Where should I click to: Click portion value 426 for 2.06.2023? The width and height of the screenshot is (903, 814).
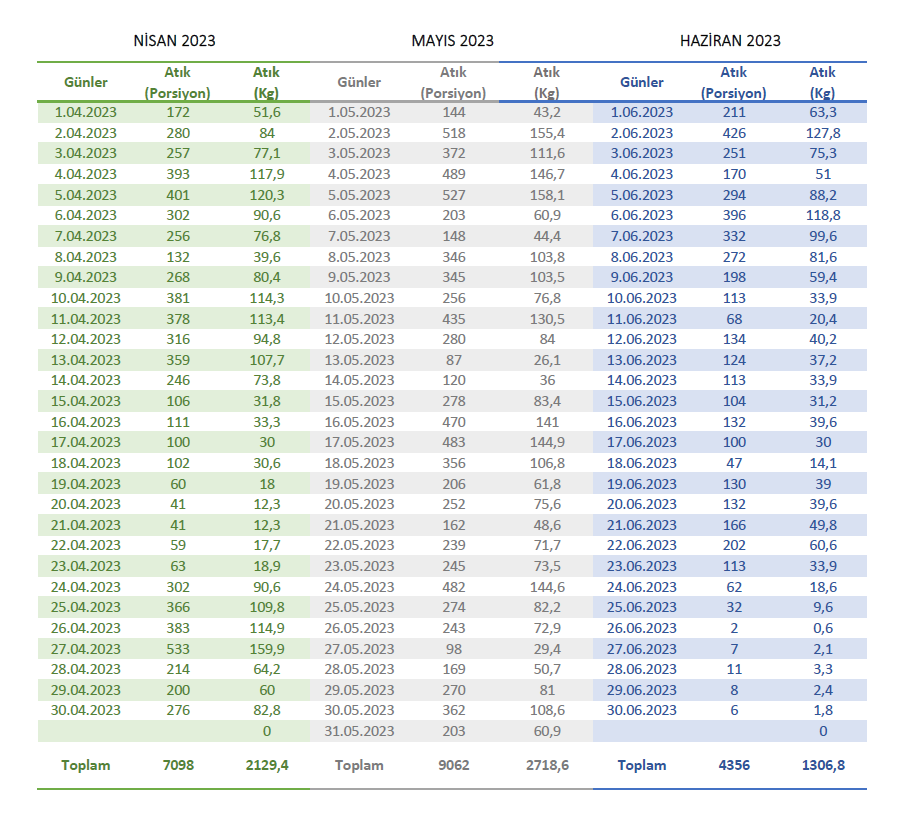tap(734, 133)
